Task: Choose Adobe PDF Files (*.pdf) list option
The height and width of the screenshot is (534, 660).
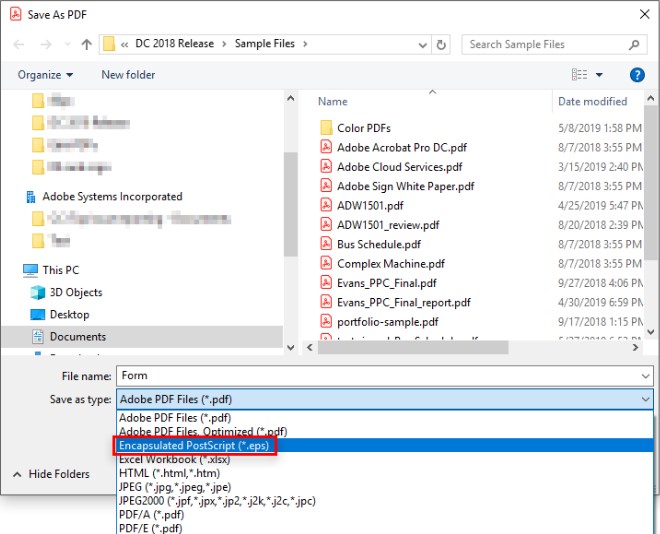Action: [385, 418]
